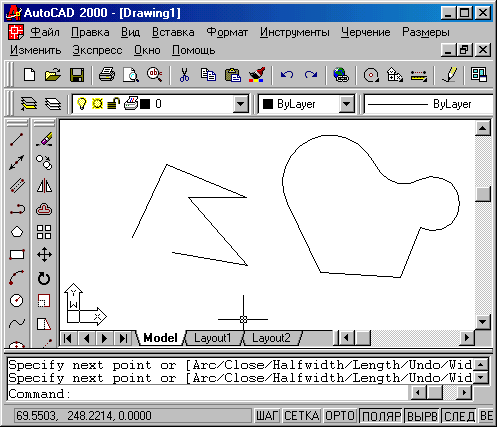Toggle ШАГ snap mode

(x=267, y=416)
